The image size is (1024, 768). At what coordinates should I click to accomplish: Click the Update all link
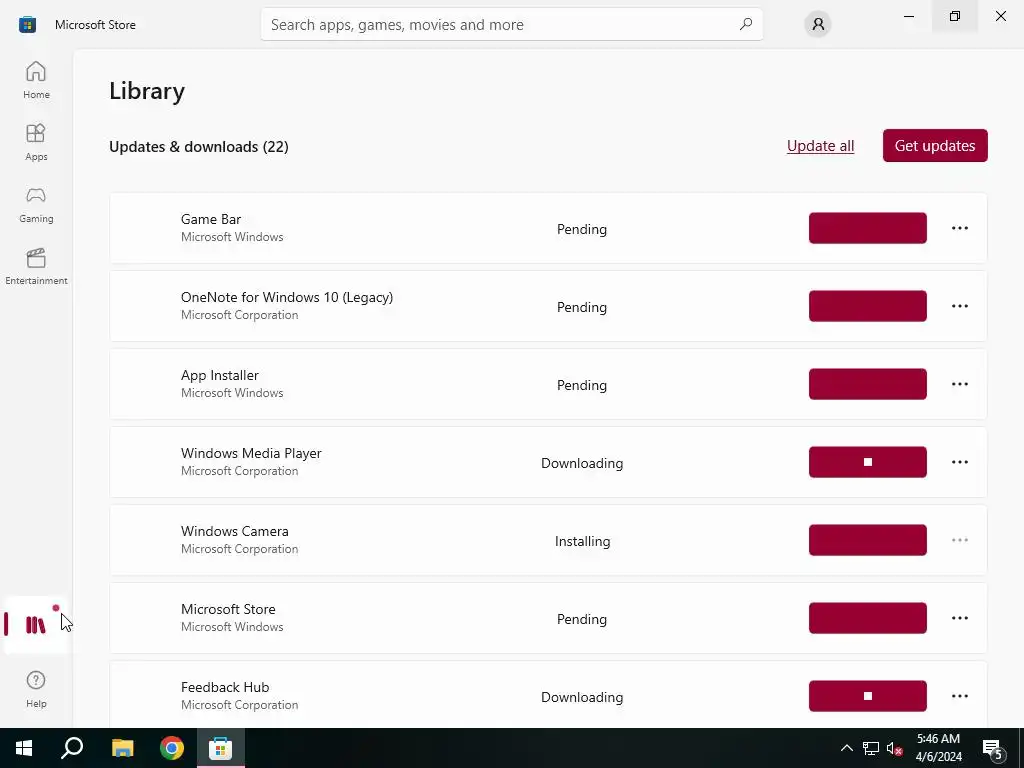(x=820, y=146)
